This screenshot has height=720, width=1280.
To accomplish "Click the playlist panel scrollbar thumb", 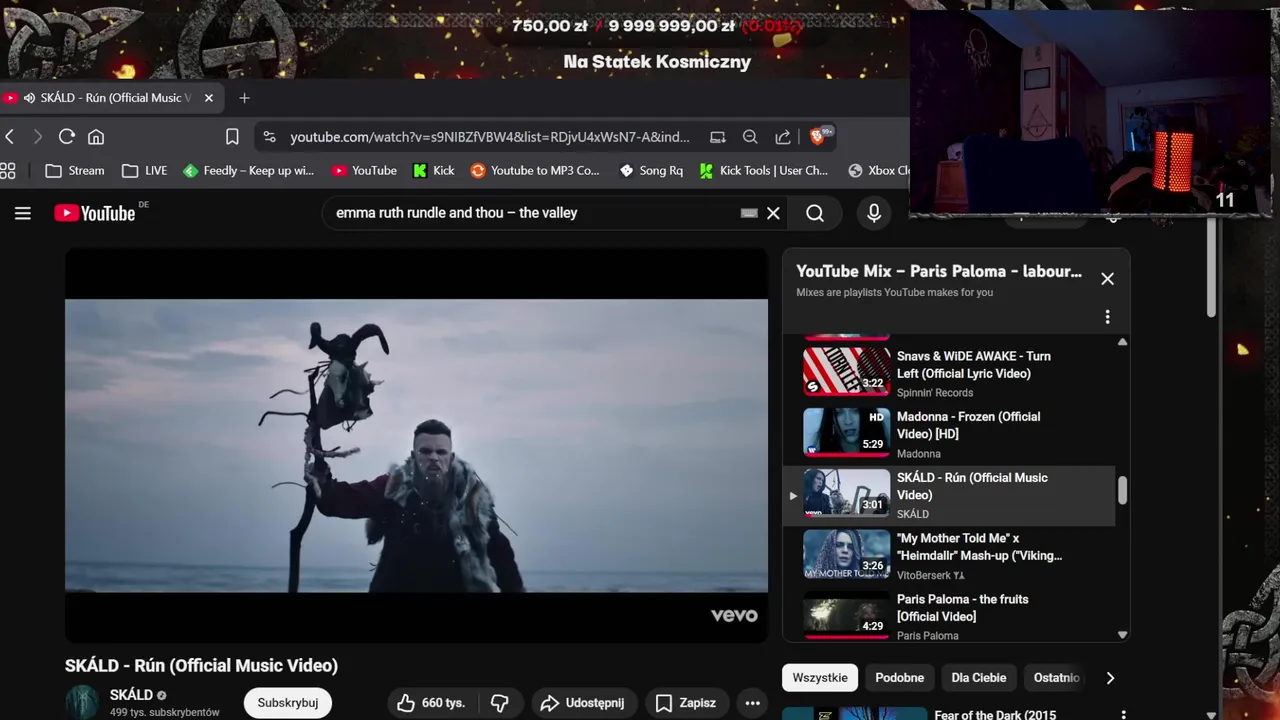I will click(x=1122, y=490).
